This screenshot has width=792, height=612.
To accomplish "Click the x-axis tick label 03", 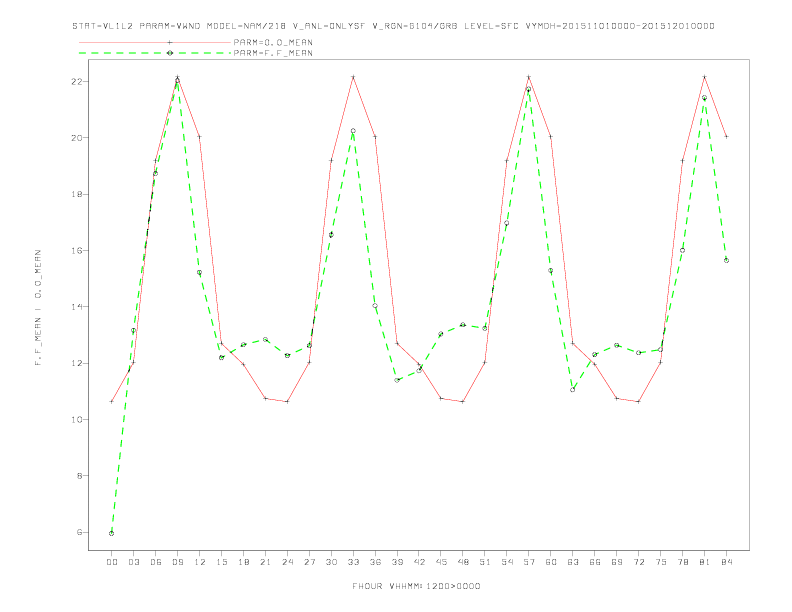I will click(x=133, y=562).
